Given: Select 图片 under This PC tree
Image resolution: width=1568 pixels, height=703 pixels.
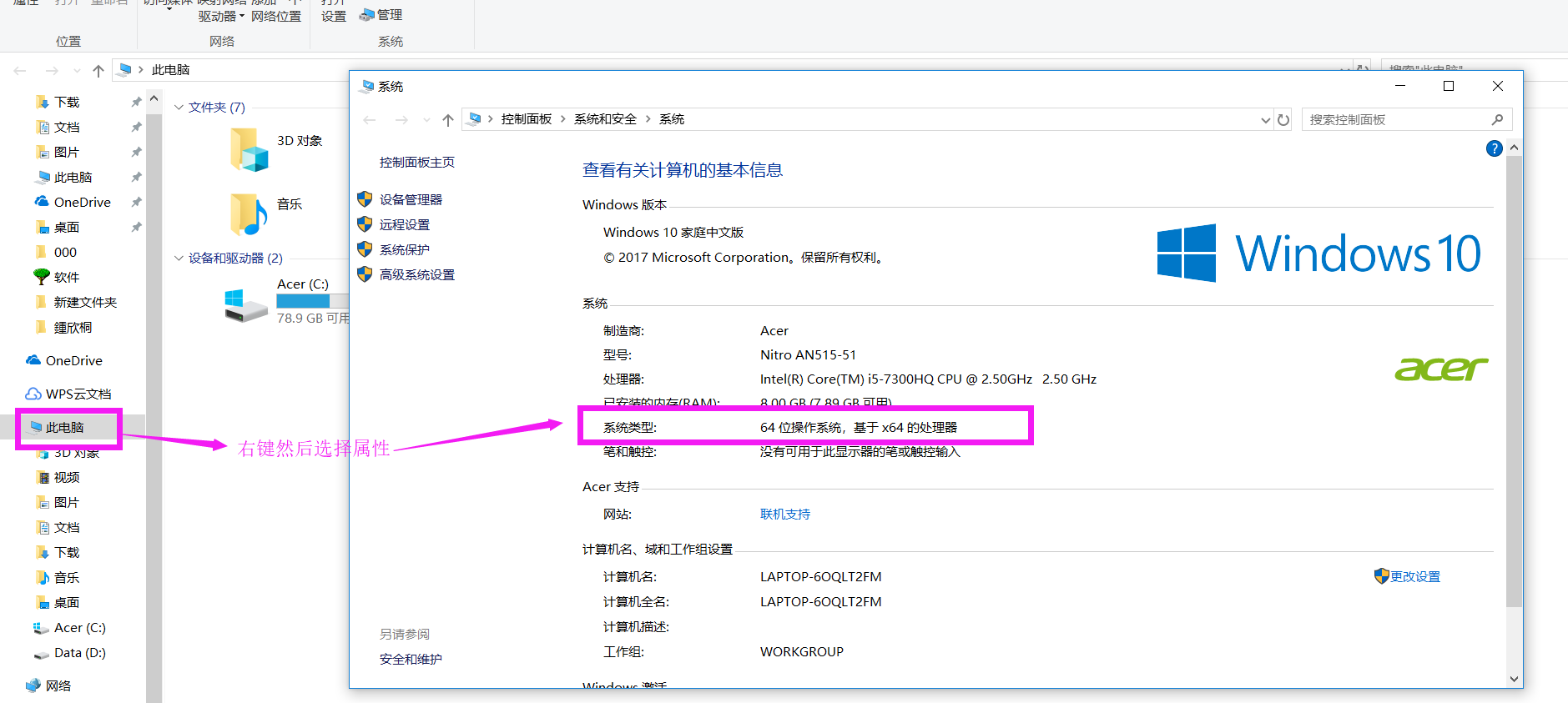Looking at the screenshot, I should click(x=67, y=502).
